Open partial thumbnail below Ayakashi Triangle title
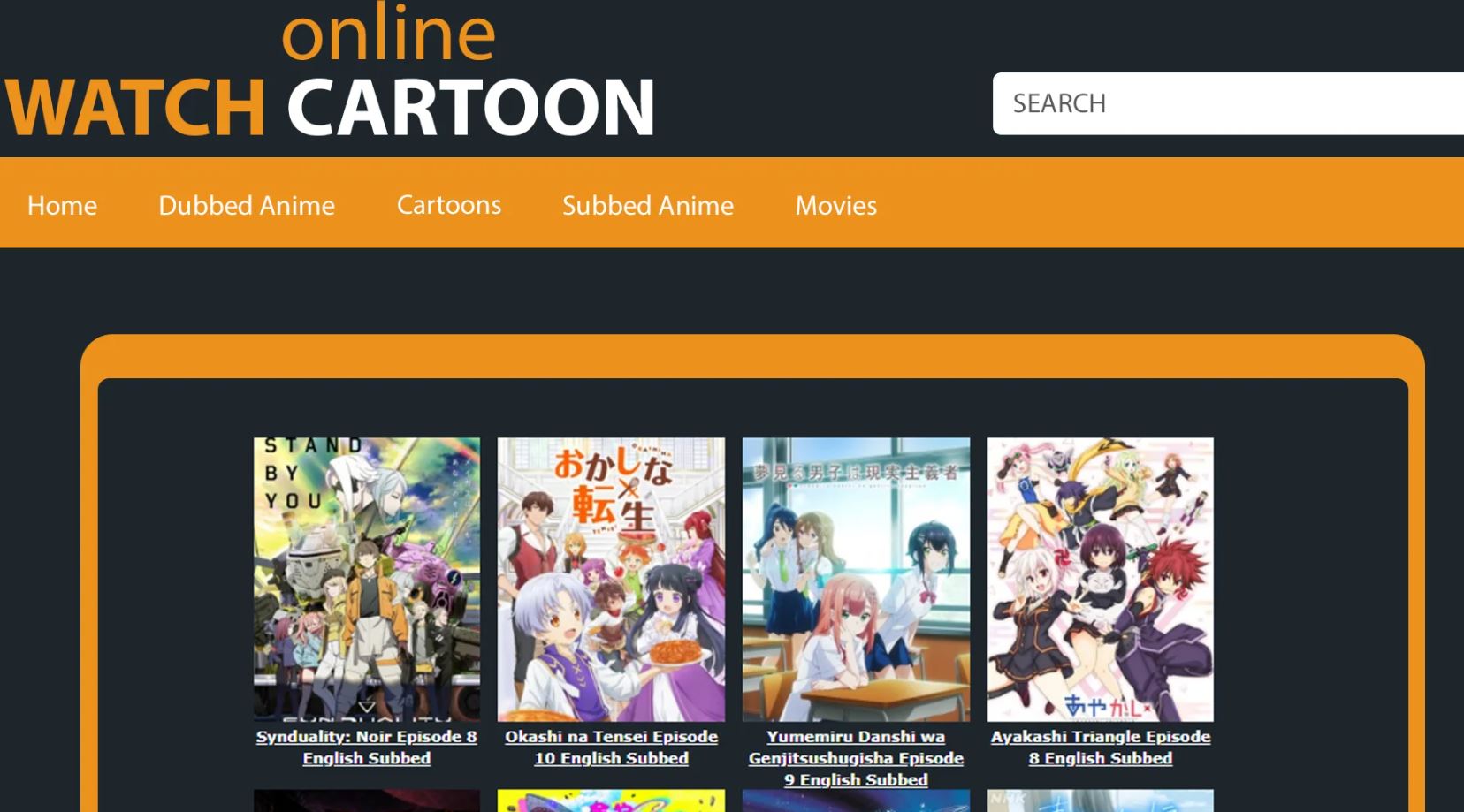Viewport: 1464px width, 812px height. [x=1100, y=801]
